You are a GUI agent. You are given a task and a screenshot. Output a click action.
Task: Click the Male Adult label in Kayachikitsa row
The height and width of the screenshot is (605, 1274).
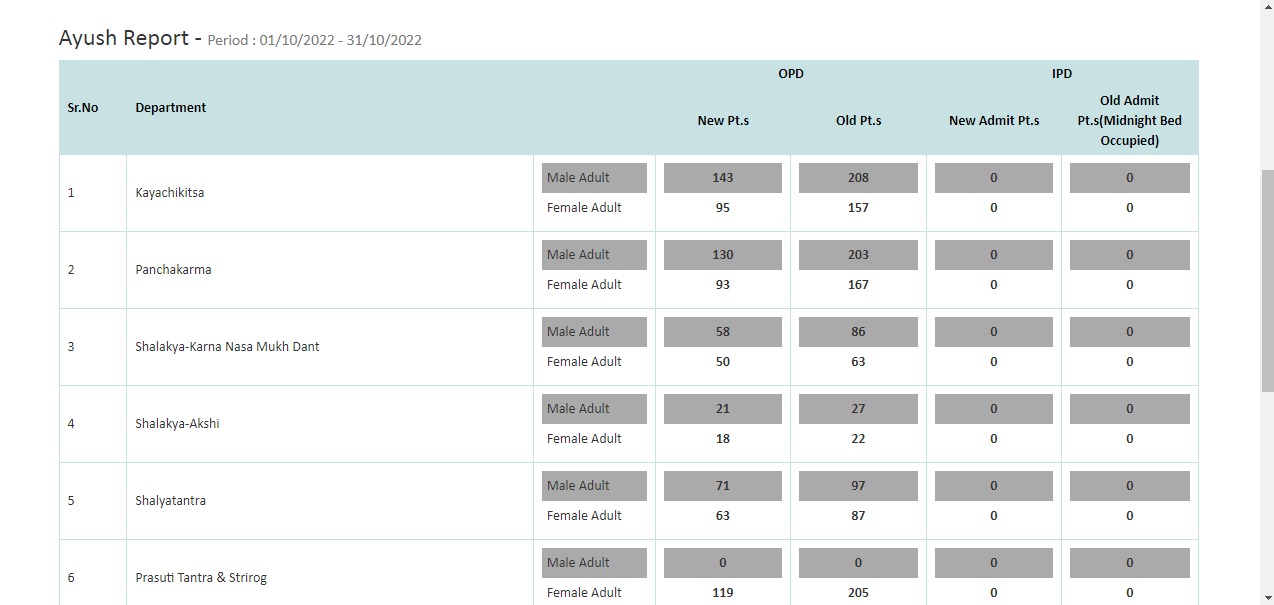point(594,178)
